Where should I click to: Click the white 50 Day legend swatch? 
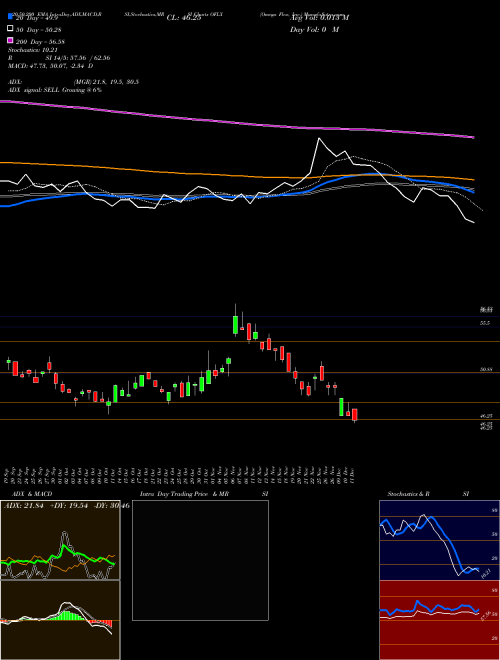[x=11, y=29]
